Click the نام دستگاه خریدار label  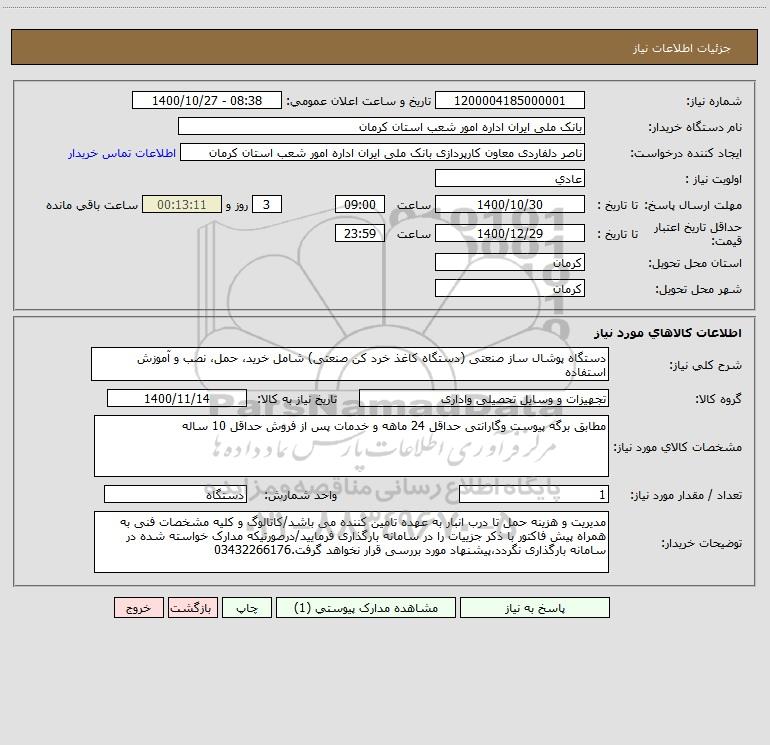695,127
